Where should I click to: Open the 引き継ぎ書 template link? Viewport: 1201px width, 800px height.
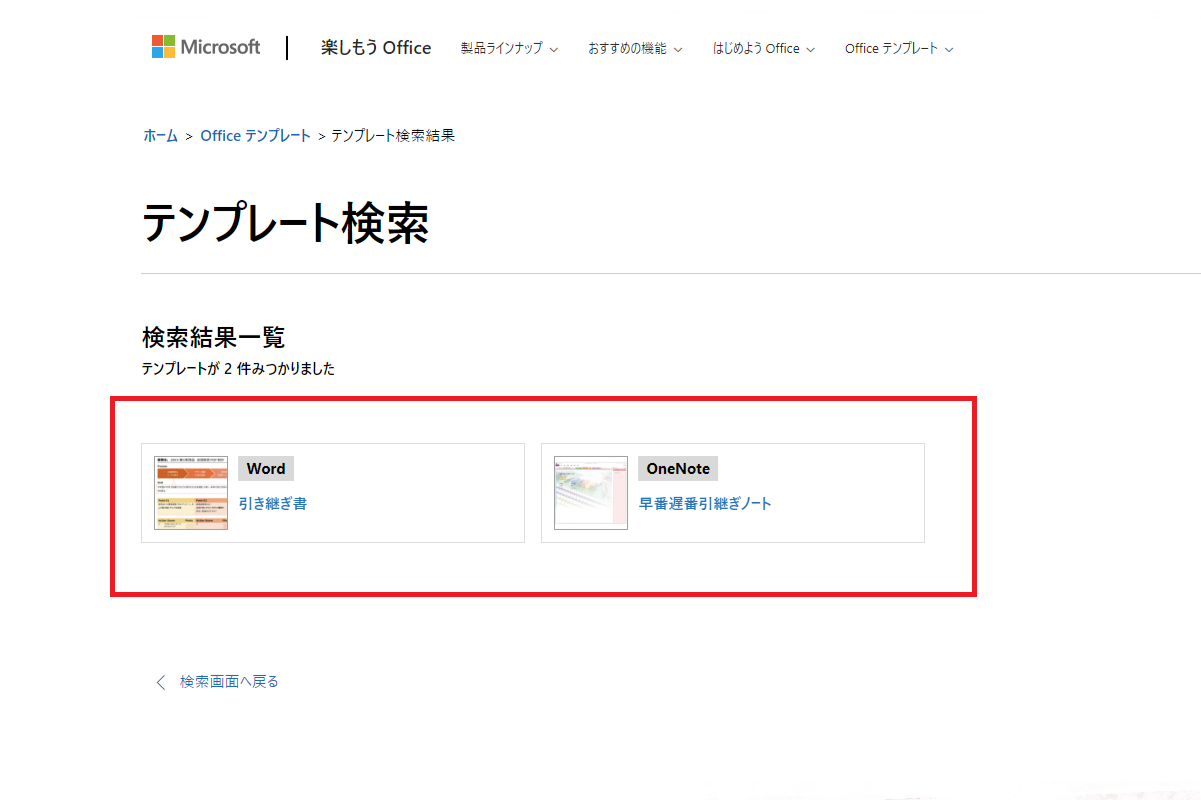(273, 504)
